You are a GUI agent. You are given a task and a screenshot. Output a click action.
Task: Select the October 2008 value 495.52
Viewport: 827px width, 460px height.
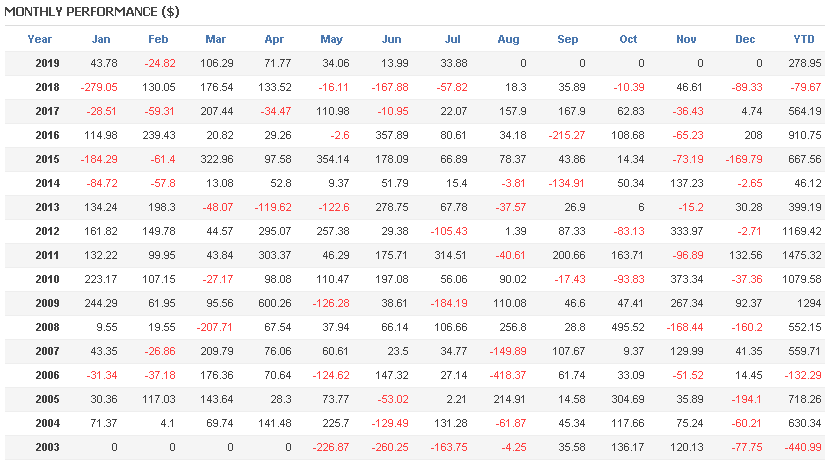click(x=628, y=328)
